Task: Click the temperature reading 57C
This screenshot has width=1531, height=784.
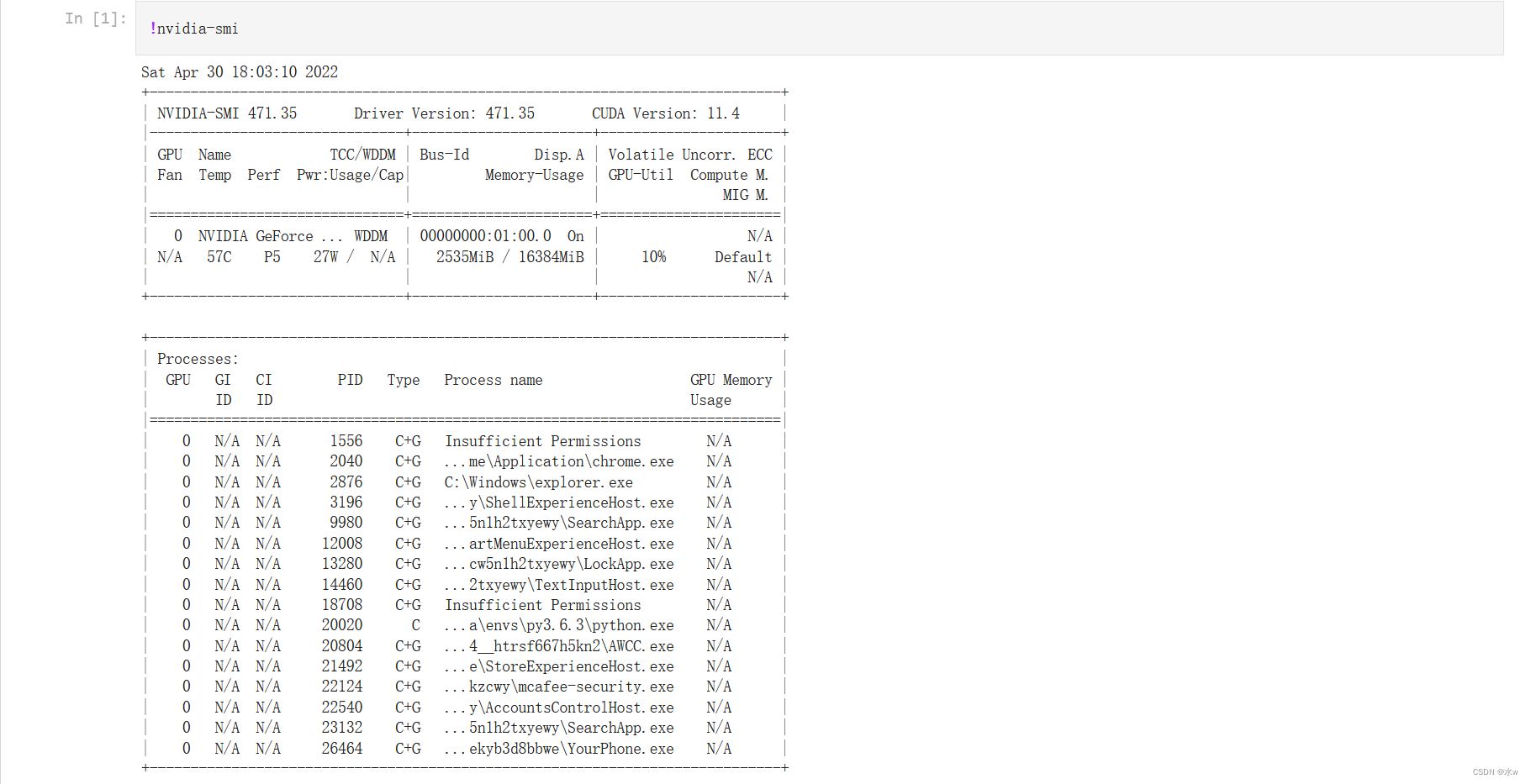Action: pyautogui.click(x=219, y=256)
